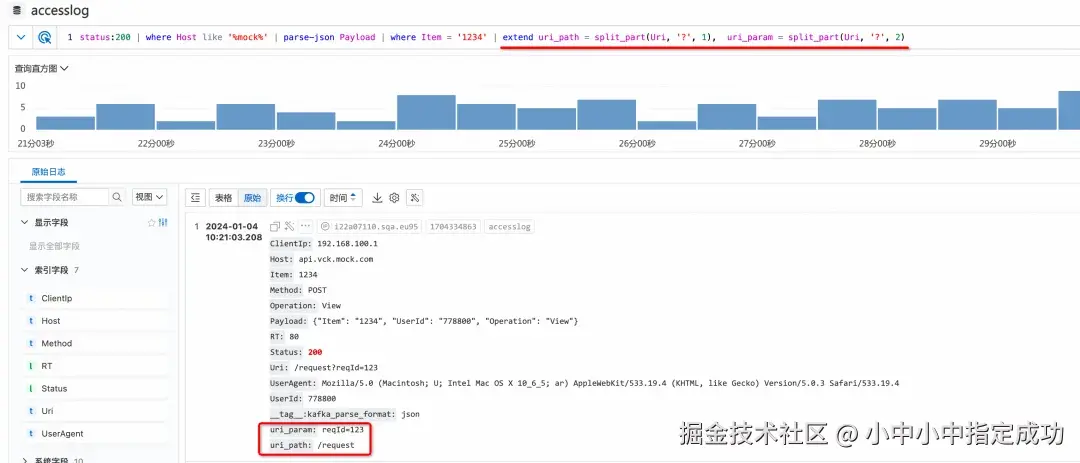Click the UserId value 778800
1080x463 pixels.
[x=322, y=399]
